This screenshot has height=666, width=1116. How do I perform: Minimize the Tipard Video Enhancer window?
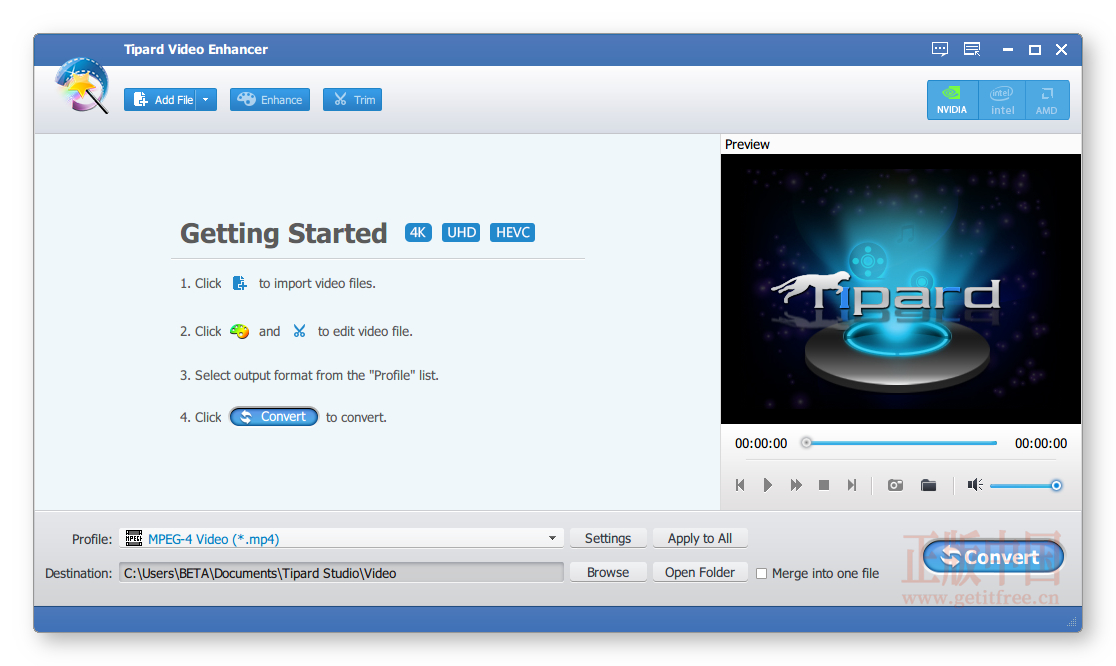[x=1008, y=50]
